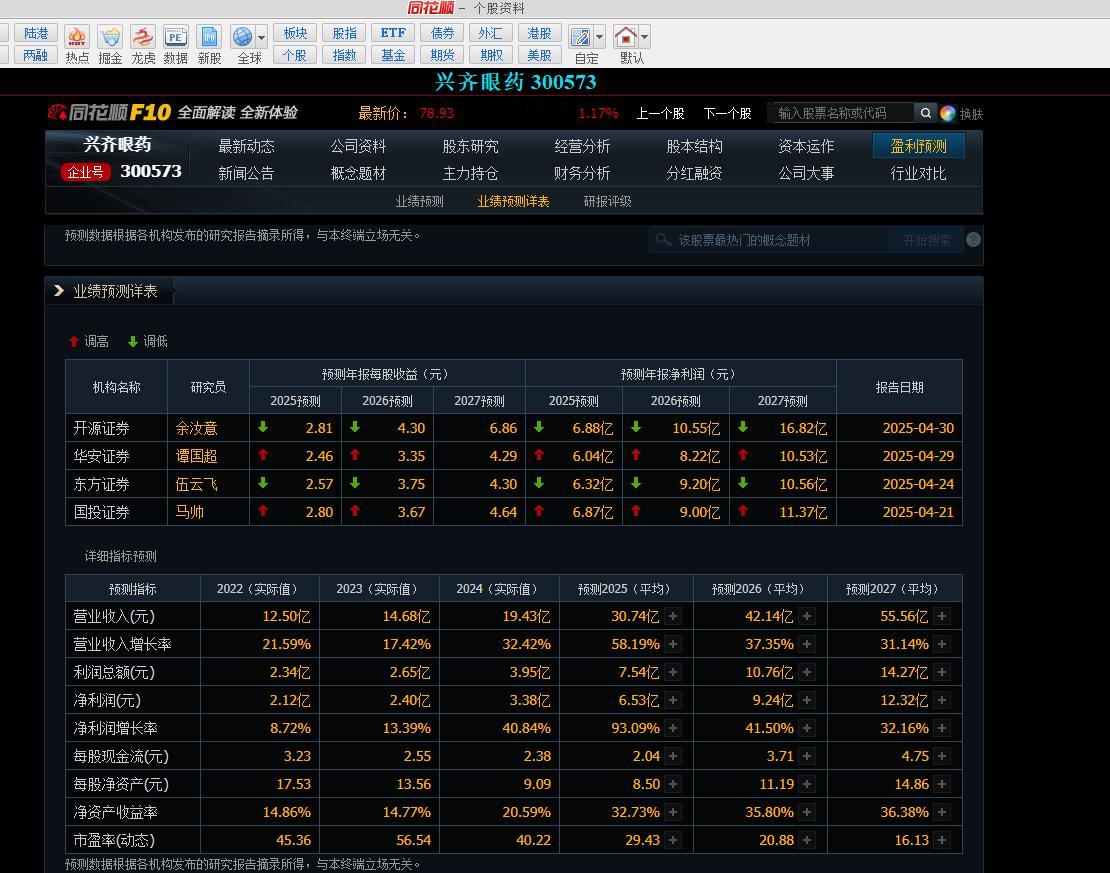This screenshot has width=1110, height=873.
Task: Click the 两融 toolbar button
Action: click(x=35, y=55)
